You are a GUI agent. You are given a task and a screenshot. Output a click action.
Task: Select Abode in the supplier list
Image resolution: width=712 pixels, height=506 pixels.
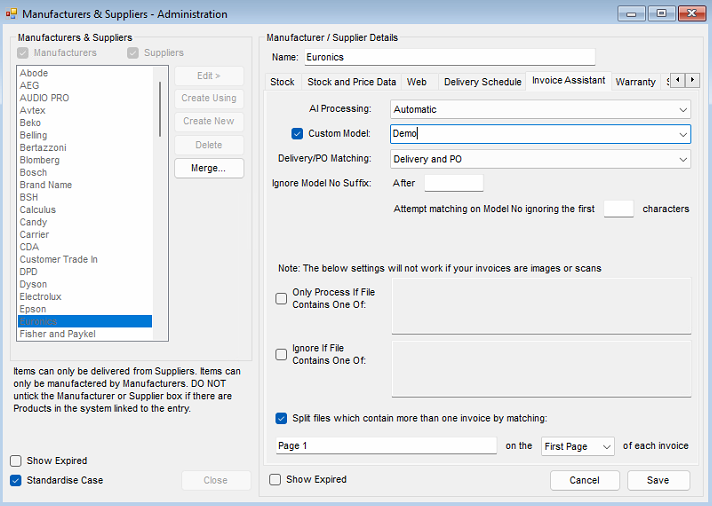85,73
